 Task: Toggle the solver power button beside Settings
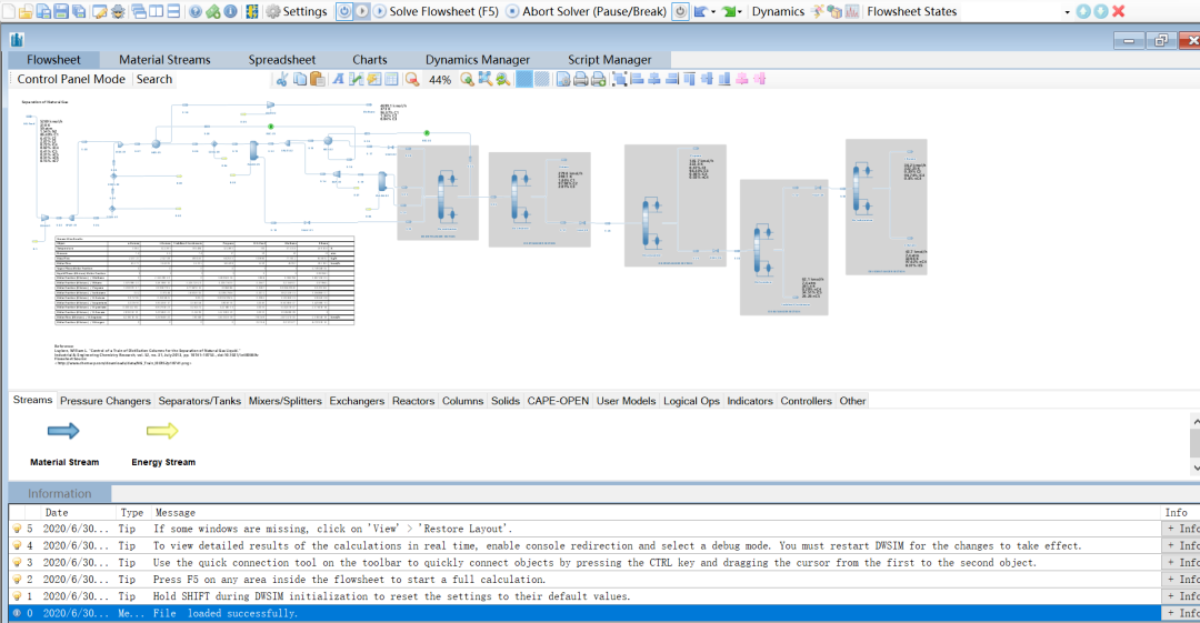point(343,12)
